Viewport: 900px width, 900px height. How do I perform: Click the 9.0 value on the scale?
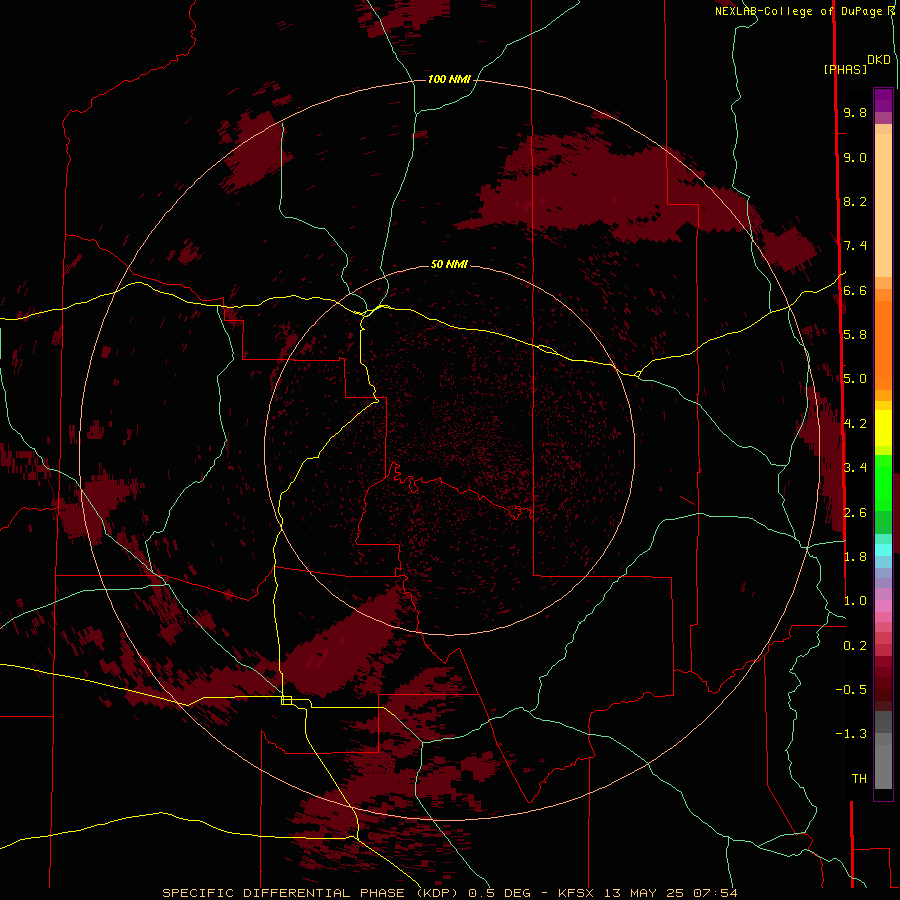pos(855,158)
